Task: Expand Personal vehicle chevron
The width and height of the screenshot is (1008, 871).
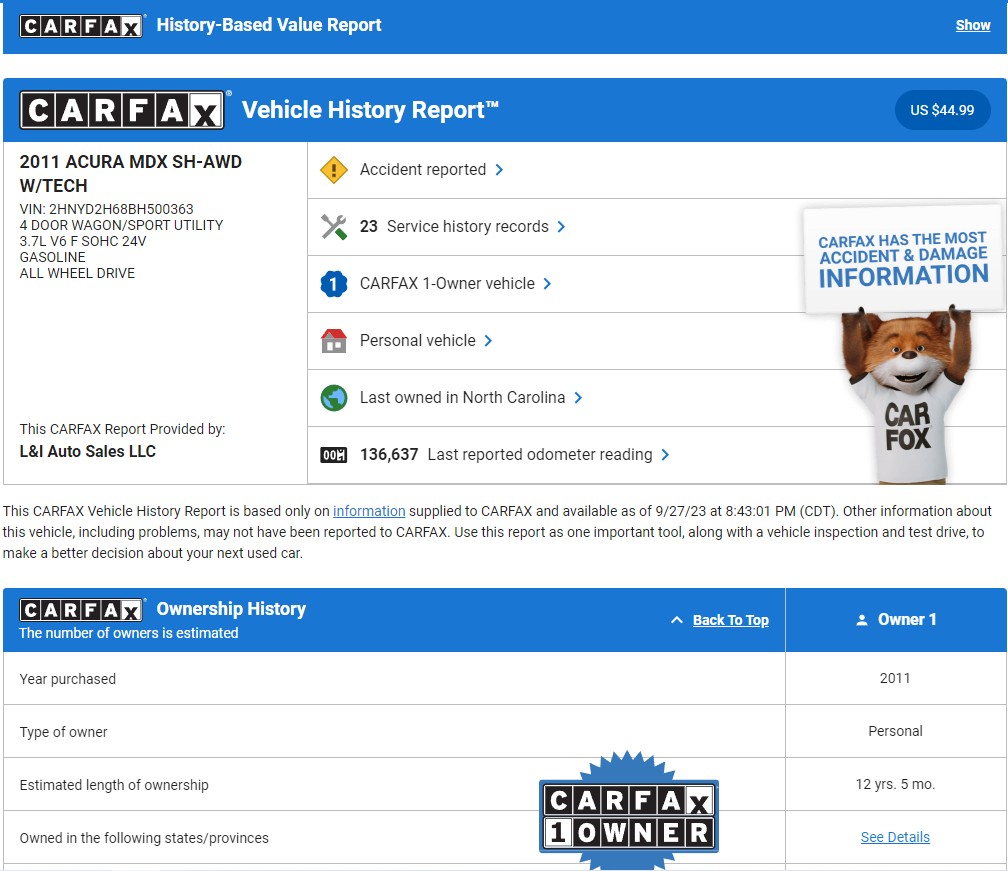Action: click(x=488, y=341)
